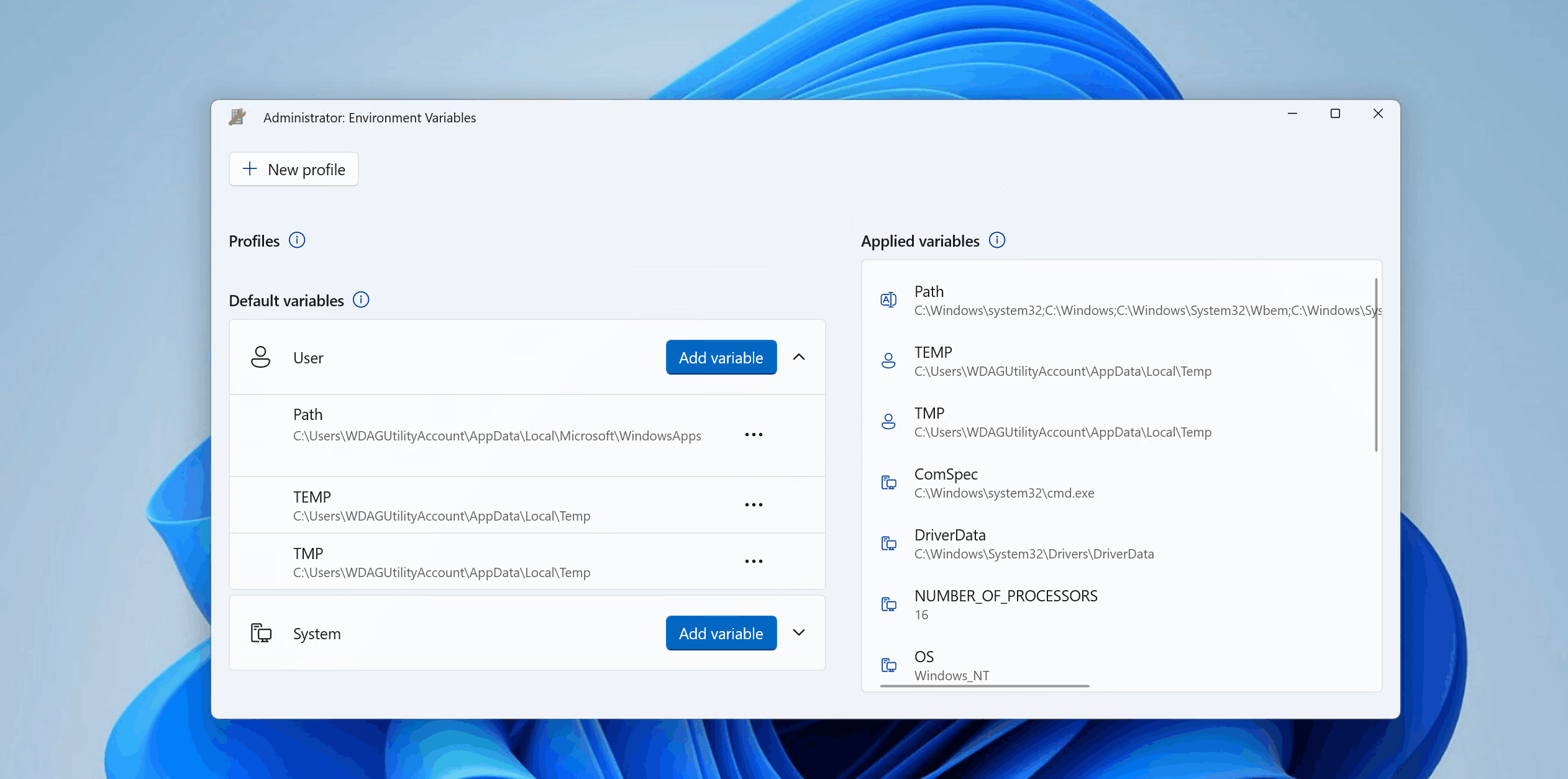This screenshot has height=779, width=1568.
Task: Click the Profiles info tooltip
Action: coord(296,241)
